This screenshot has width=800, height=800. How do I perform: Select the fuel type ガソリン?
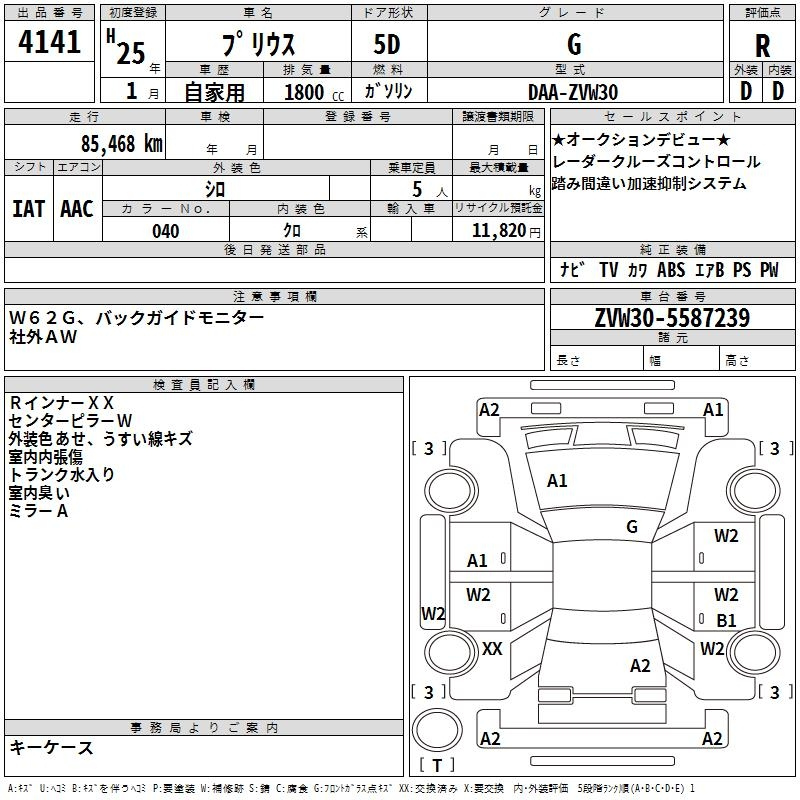[x=388, y=91]
